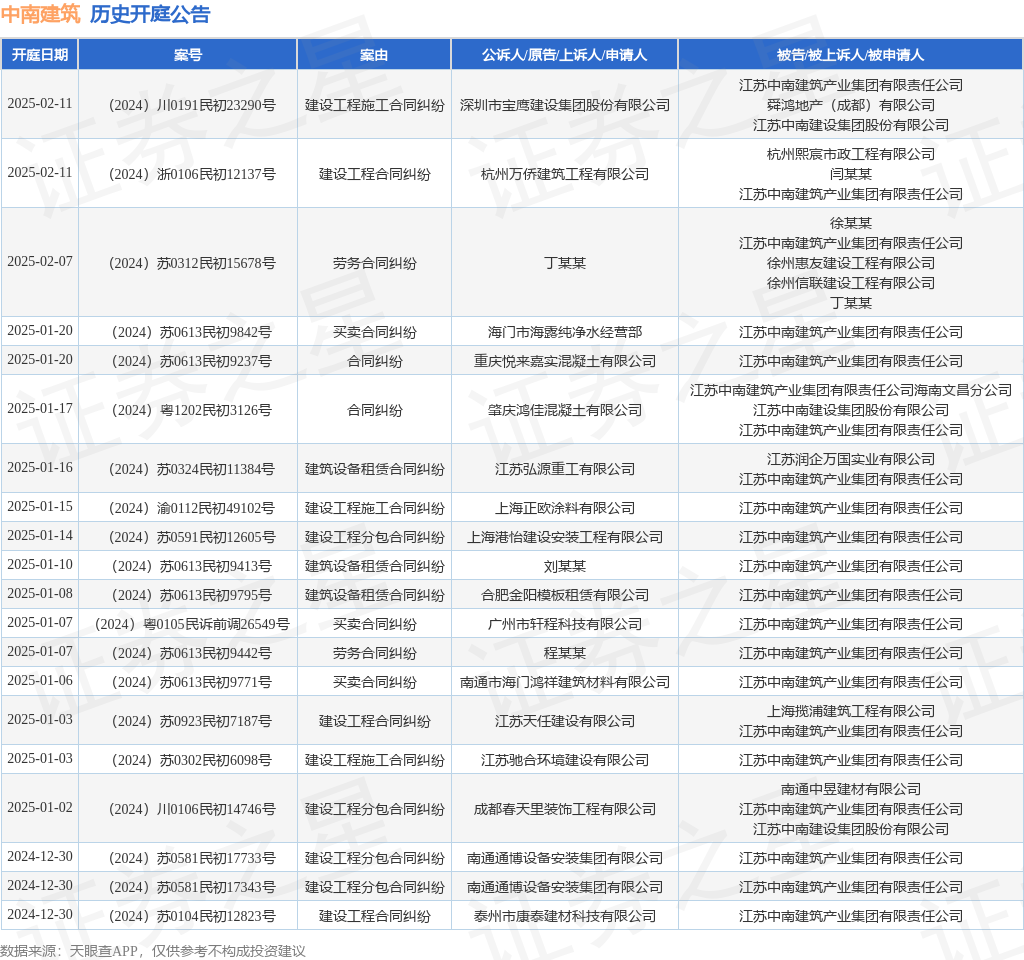Screen dimensions: 1024x960
Task: Click plaintiff 肇庆鸿佳混凝土有限公司
Action: pos(565,410)
